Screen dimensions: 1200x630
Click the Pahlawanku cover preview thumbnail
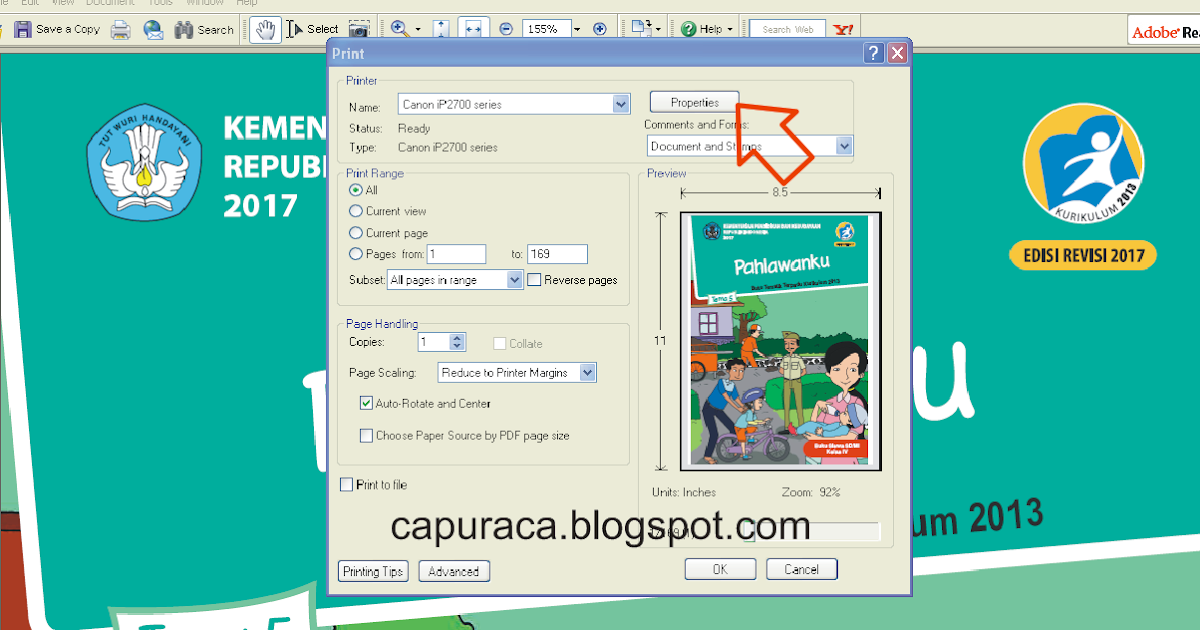[780, 341]
